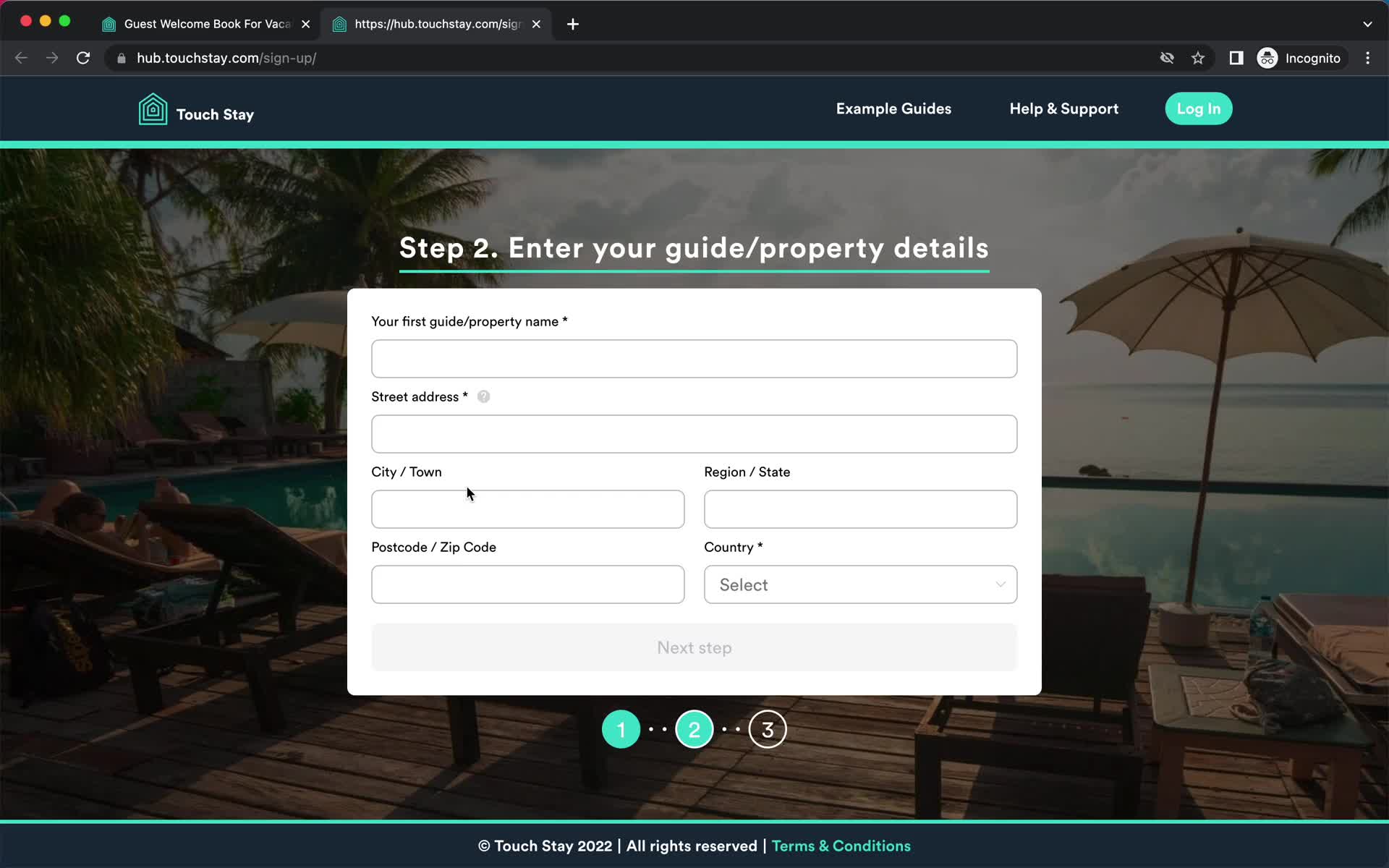Bookmark this page using the star icon
The width and height of the screenshot is (1389, 868).
pyautogui.click(x=1198, y=58)
